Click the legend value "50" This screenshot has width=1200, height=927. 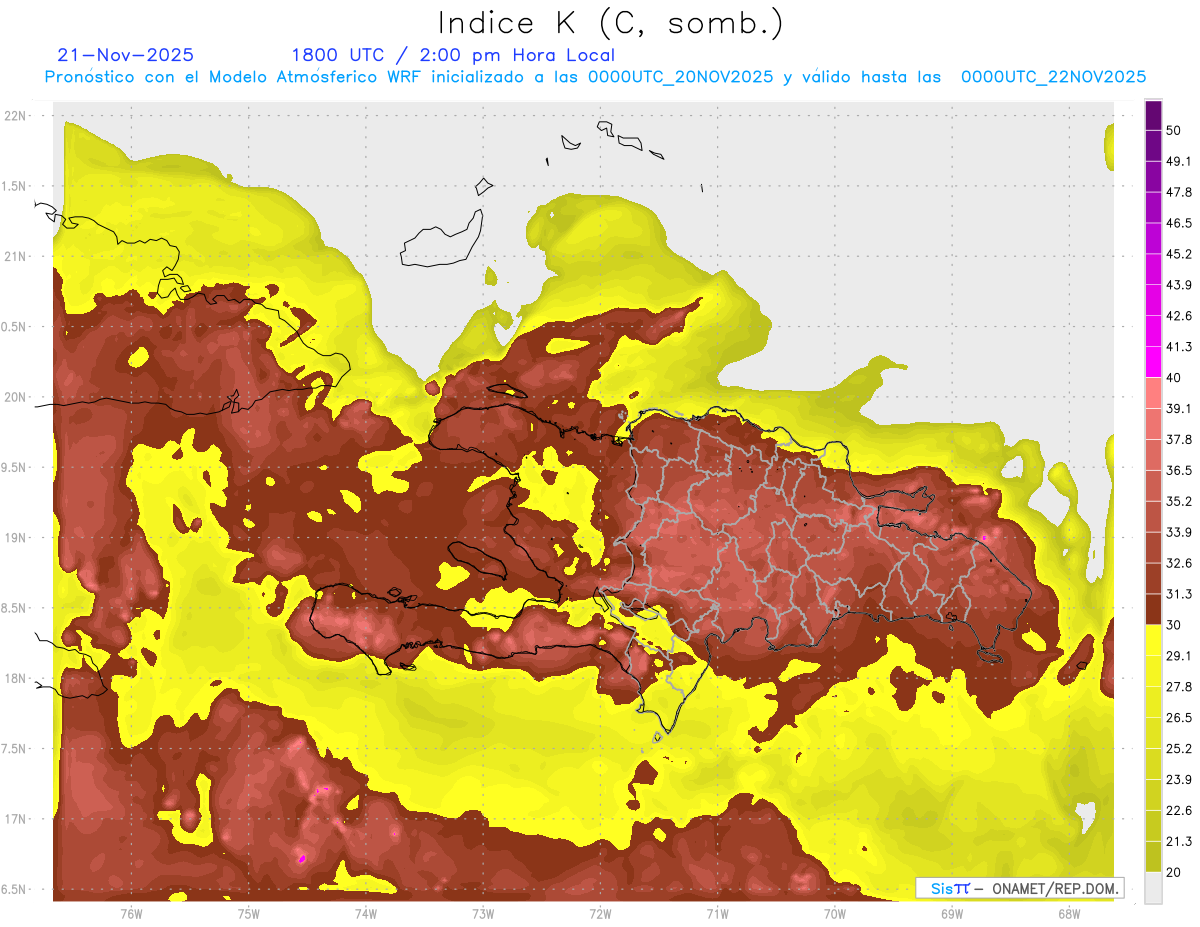click(x=1174, y=130)
